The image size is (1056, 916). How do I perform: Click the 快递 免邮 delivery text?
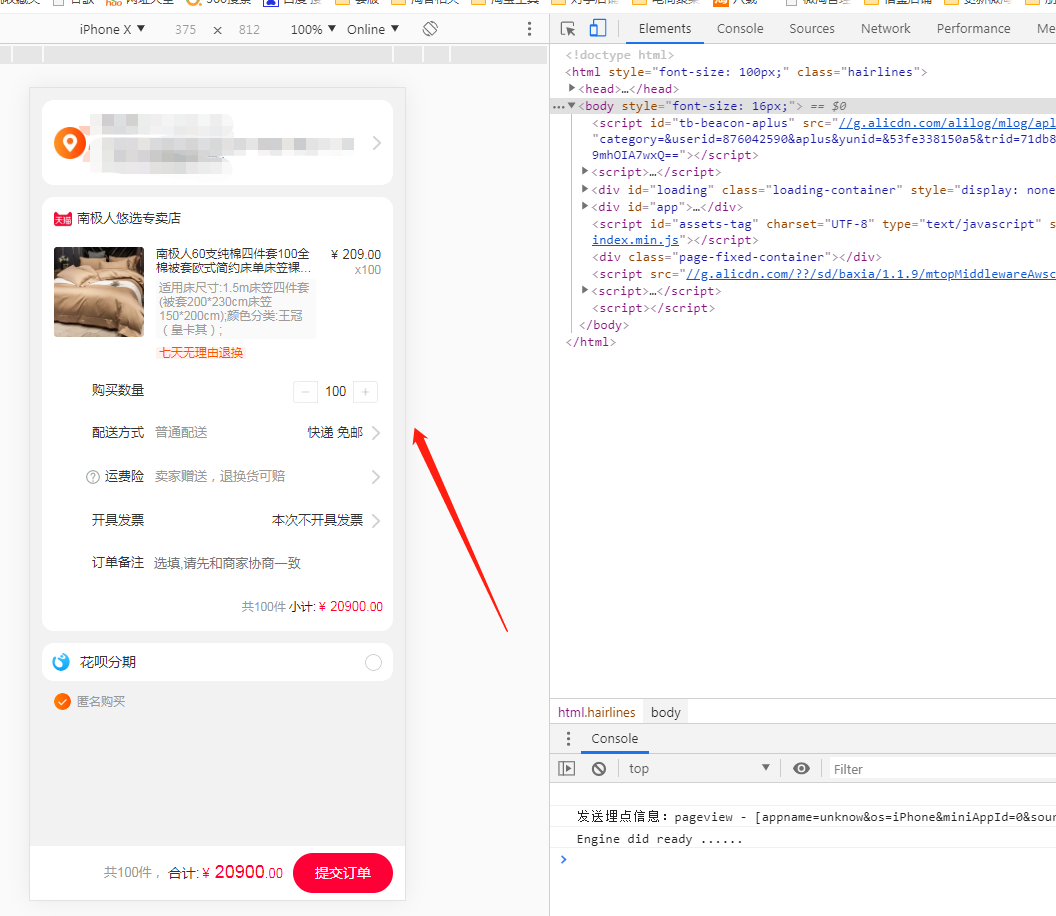pos(335,432)
